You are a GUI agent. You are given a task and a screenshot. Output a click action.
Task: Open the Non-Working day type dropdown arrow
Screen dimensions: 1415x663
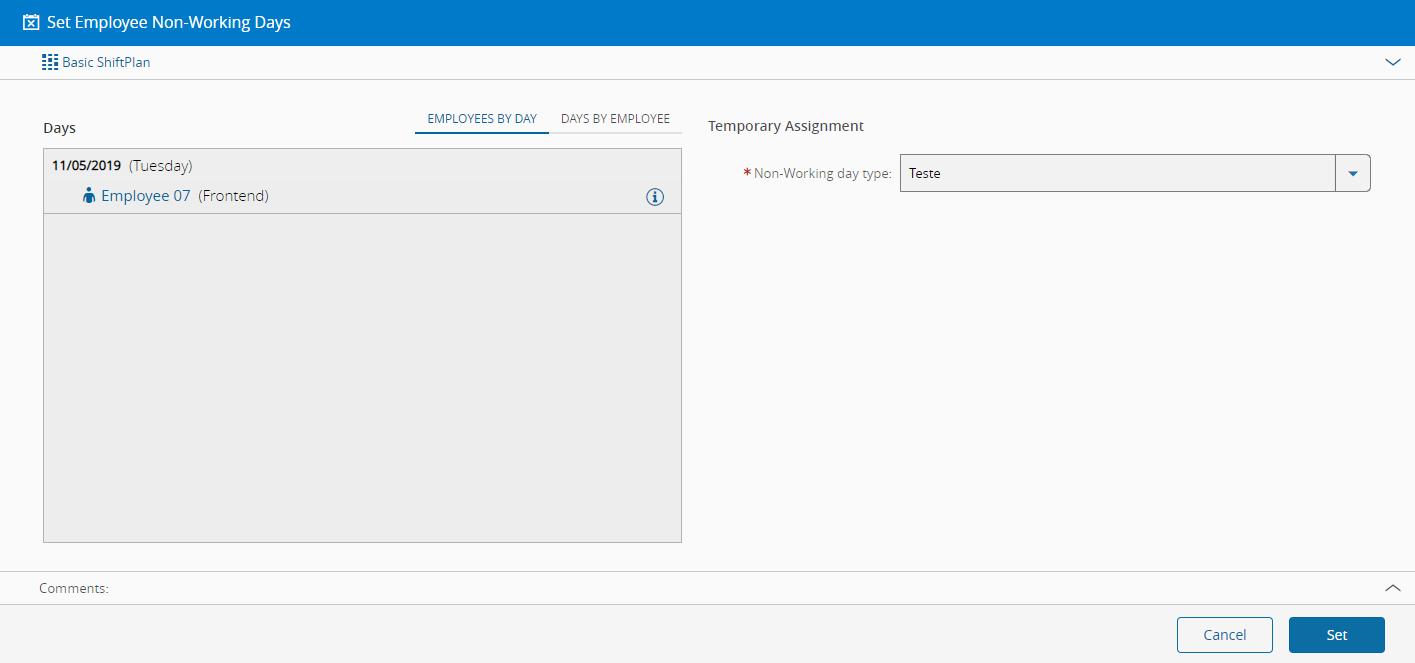coord(1353,173)
